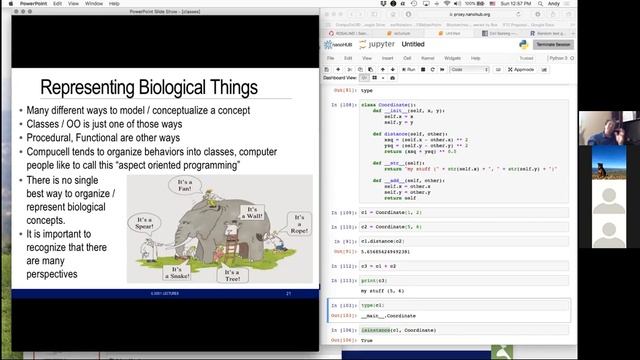
Task: Open Time Machine menu bar icon
Action: 414,3
